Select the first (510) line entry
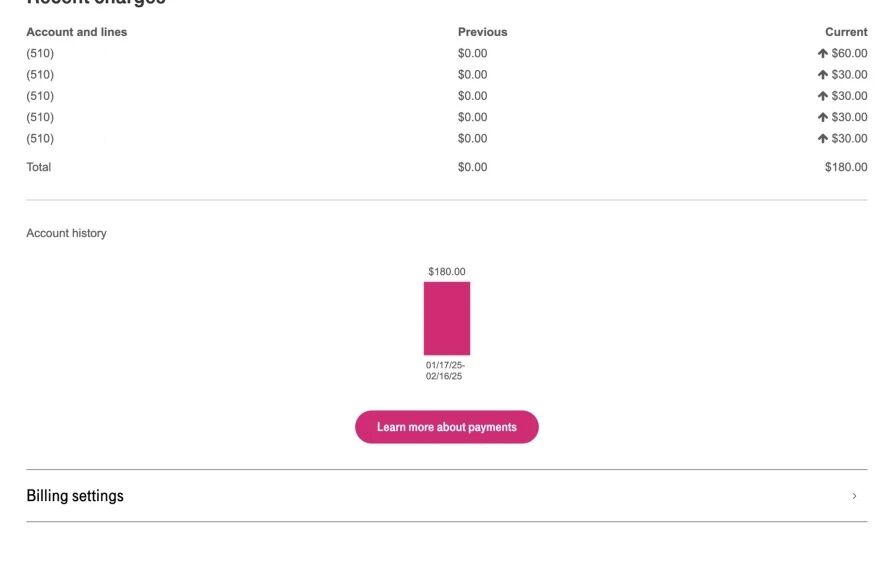Image resolution: width=885 pixels, height=579 pixels. tap(40, 54)
